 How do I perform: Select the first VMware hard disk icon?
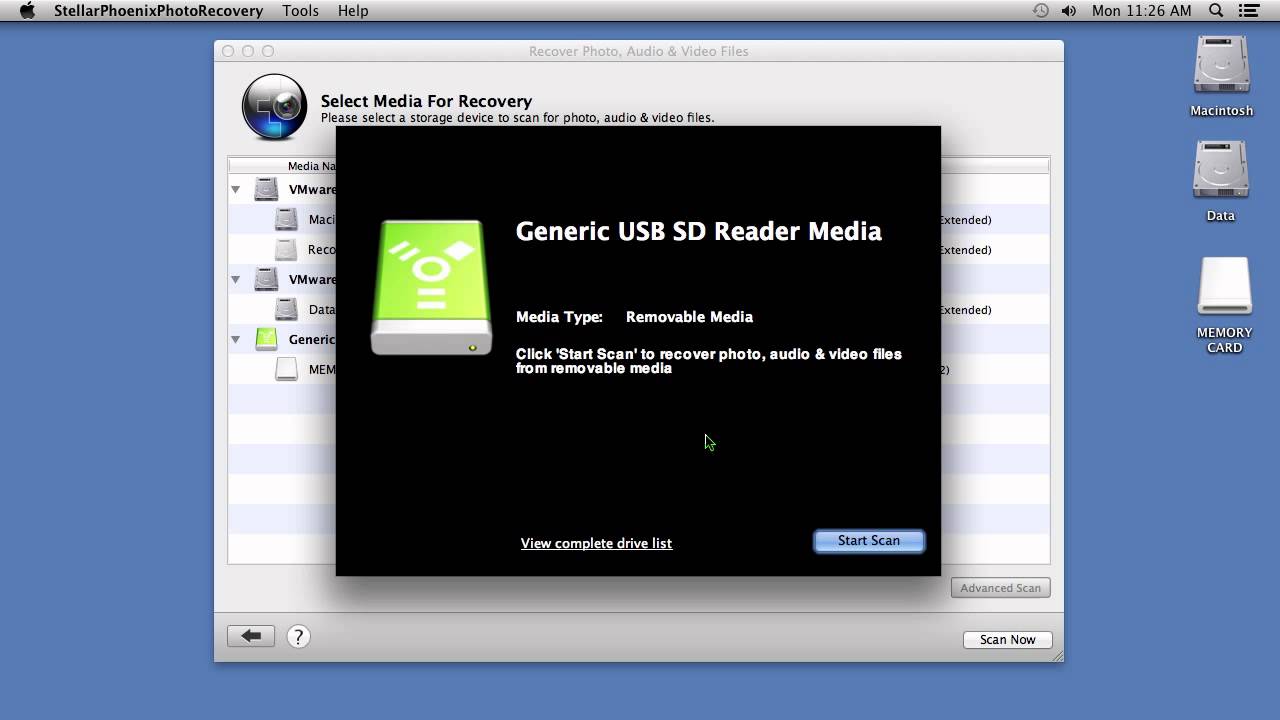(266, 189)
